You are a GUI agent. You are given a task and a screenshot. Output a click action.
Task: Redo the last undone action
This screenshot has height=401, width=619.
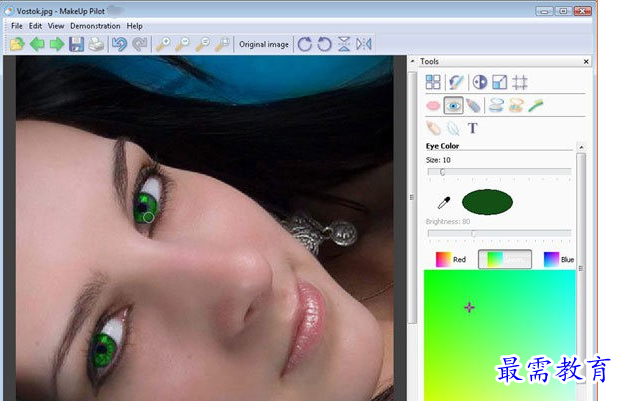click(139, 44)
